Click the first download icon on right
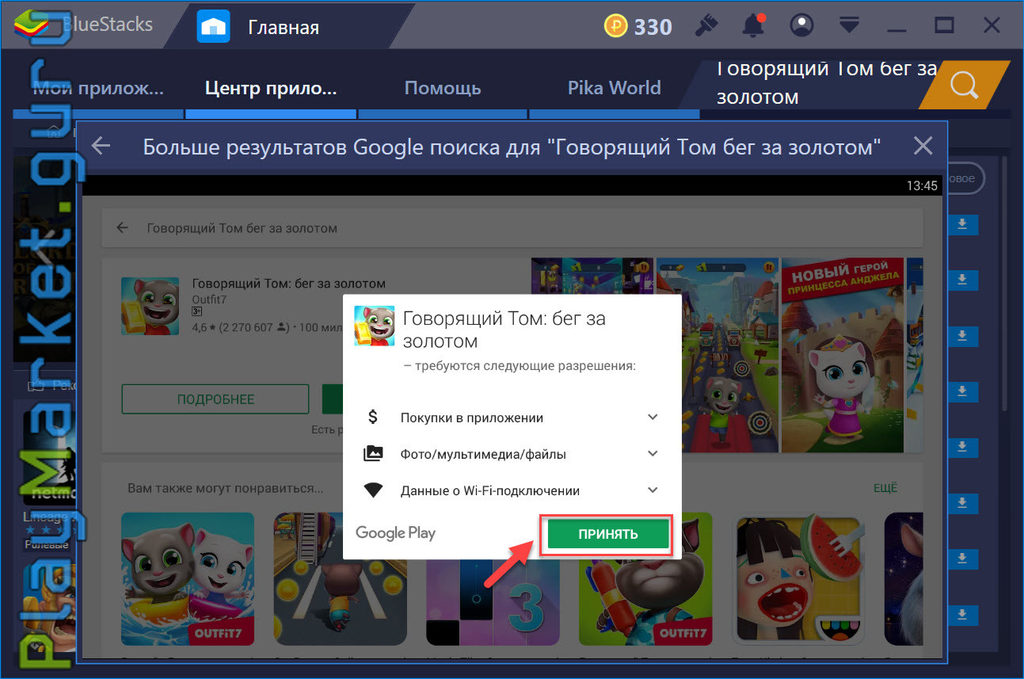This screenshot has width=1024, height=679. pos(962,225)
